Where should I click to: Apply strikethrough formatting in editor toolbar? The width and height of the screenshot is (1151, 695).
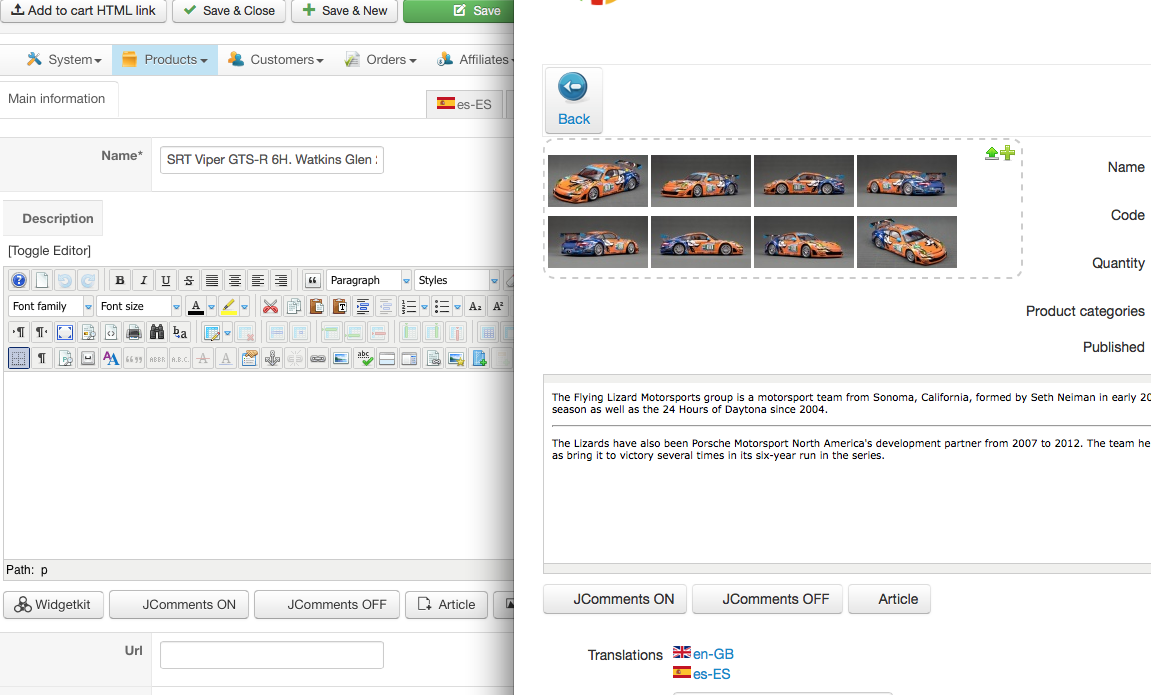[189, 280]
